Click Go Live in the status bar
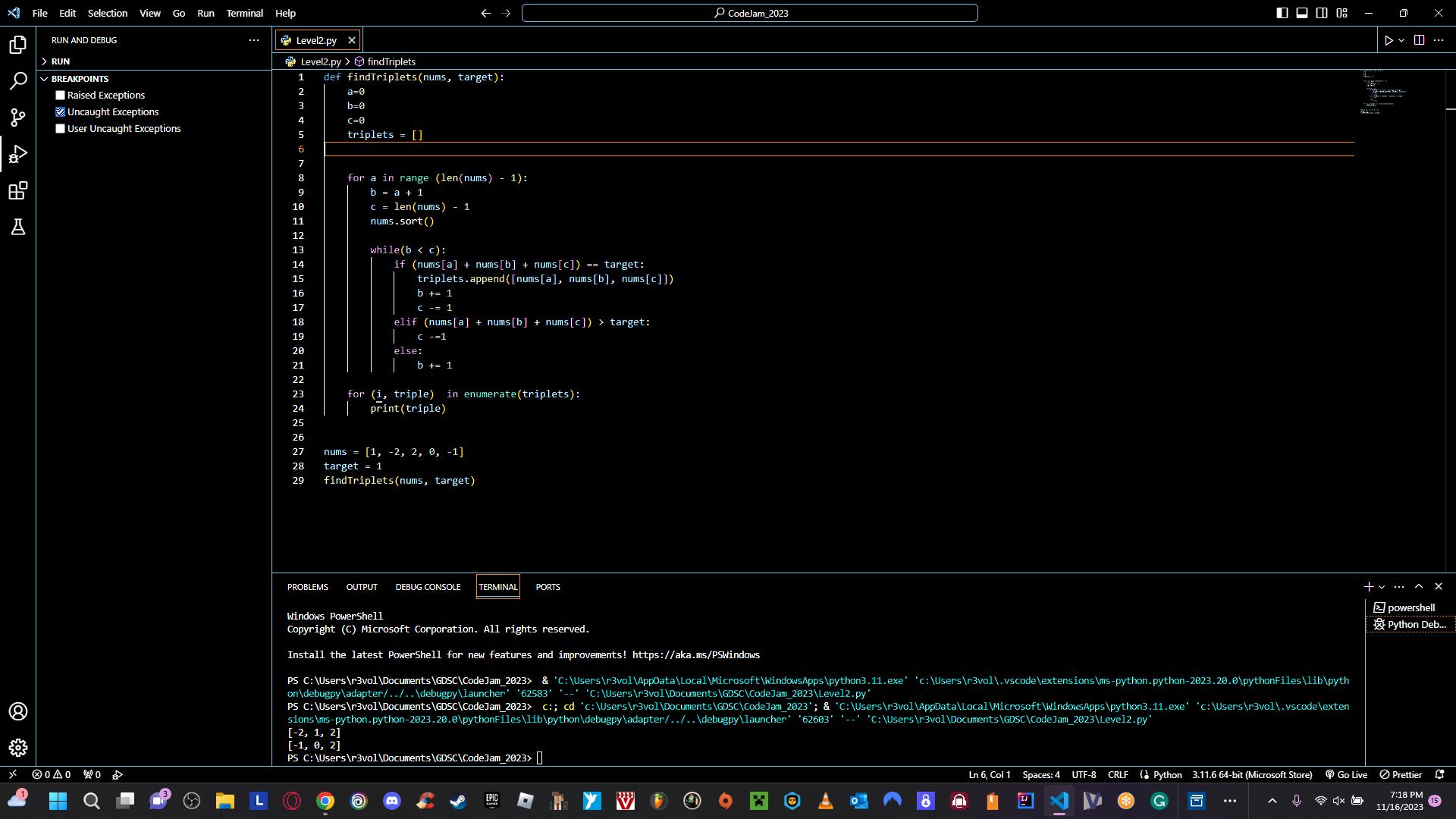 [x=1347, y=774]
